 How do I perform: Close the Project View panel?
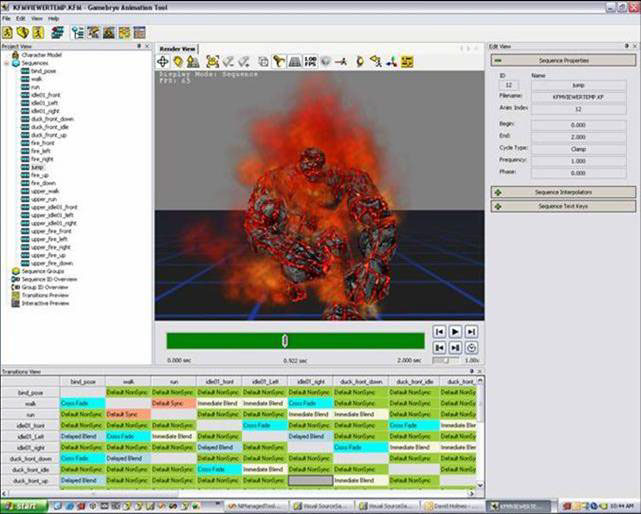coord(147,46)
